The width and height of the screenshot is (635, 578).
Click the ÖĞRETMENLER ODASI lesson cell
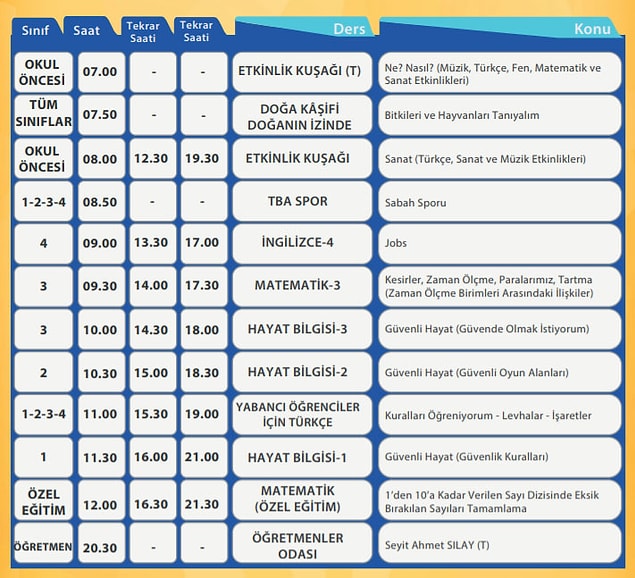coord(302,543)
